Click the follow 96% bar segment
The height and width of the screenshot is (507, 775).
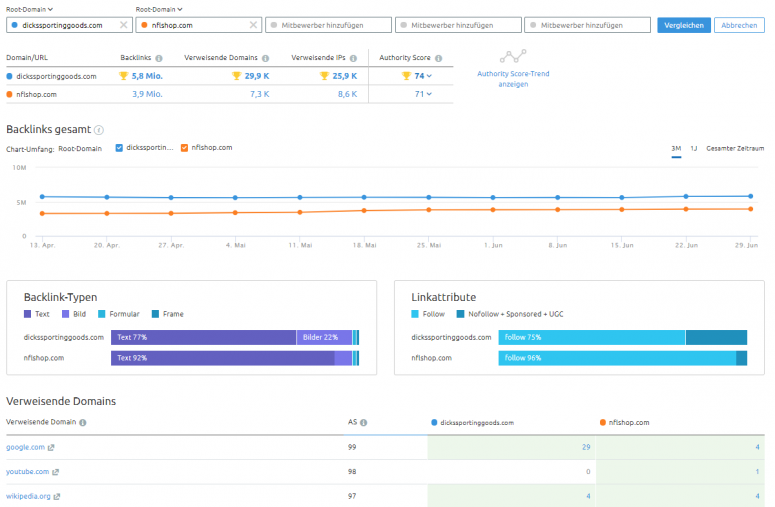617,358
